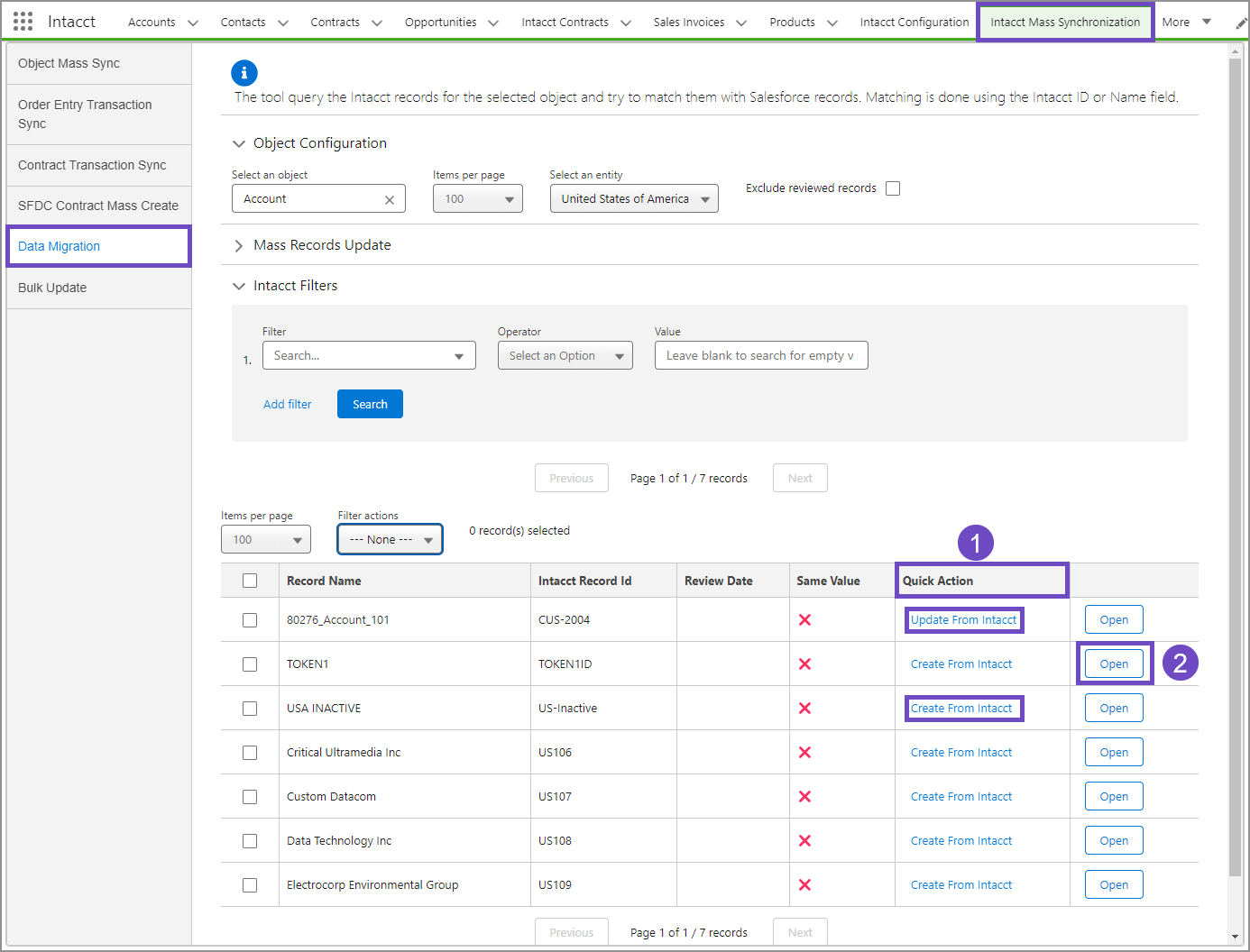Expand the Mass Records Update section
The width and height of the screenshot is (1250, 952).
pos(238,244)
